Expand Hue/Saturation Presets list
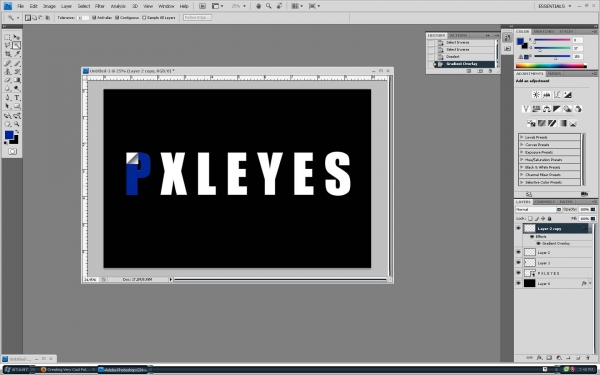600x375 pixels. coord(522,160)
